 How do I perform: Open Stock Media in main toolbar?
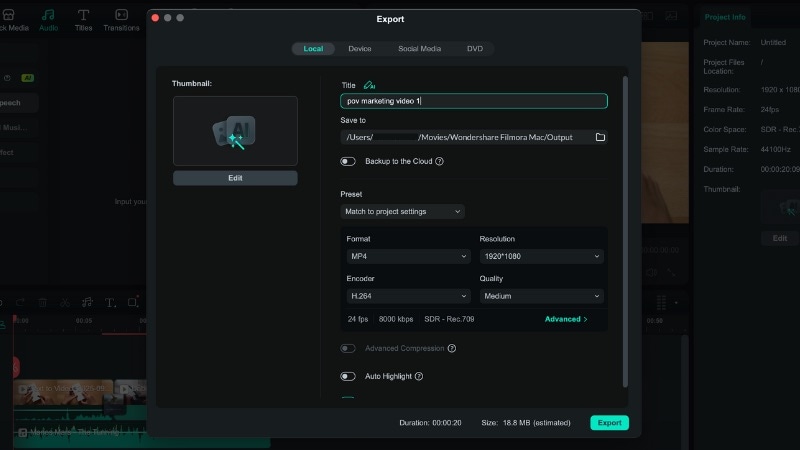pyautogui.click(x=12, y=20)
